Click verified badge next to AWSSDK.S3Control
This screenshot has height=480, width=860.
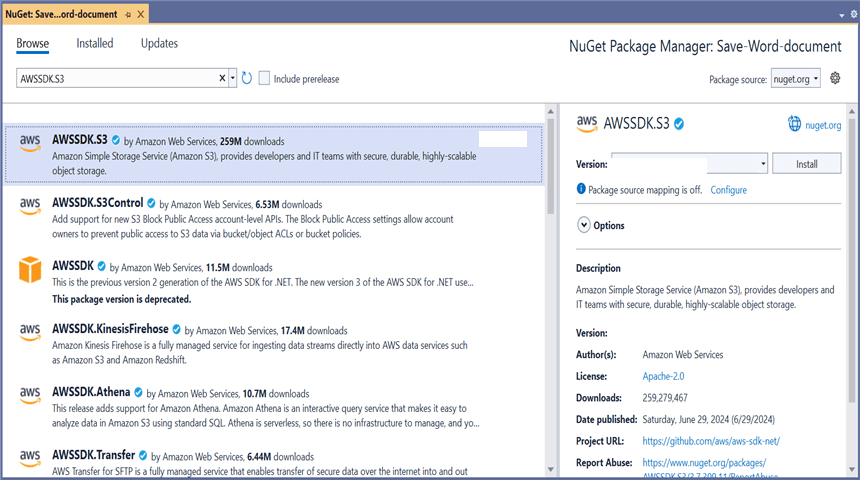coord(151,204)
